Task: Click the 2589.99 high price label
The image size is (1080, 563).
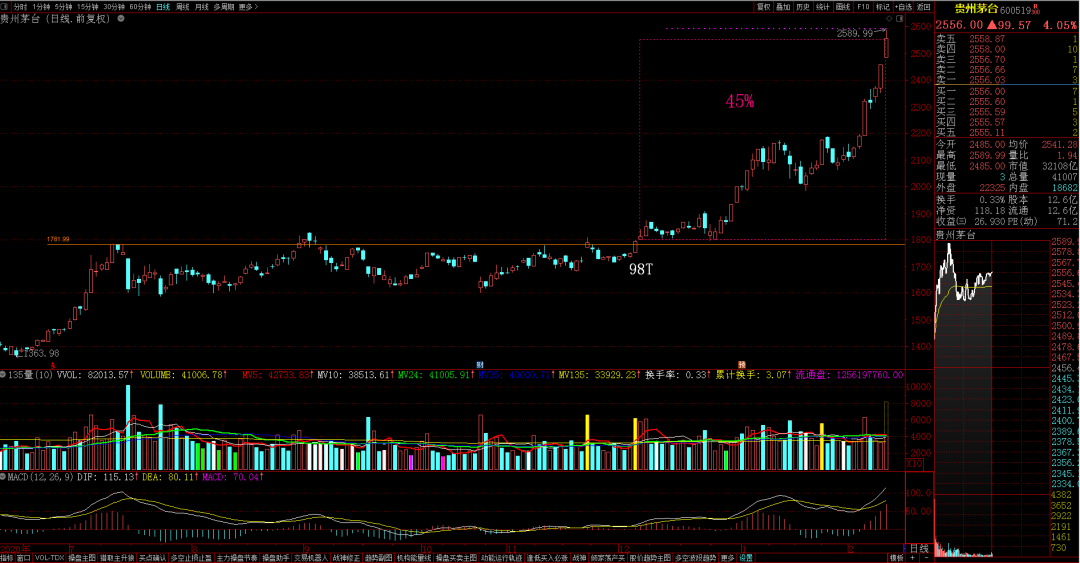Action: click(854, 33)
